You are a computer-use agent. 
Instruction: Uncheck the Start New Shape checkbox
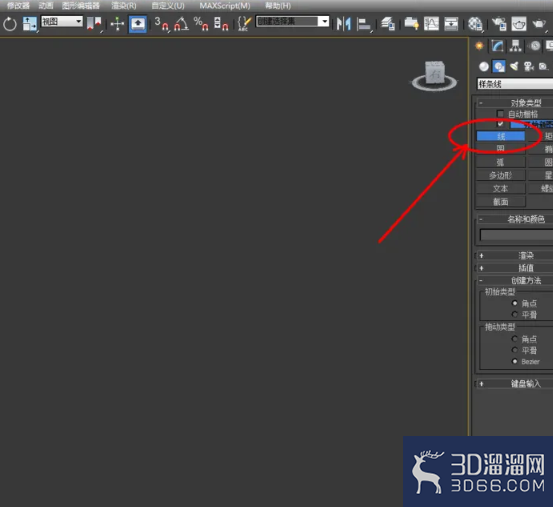(500, 124)
